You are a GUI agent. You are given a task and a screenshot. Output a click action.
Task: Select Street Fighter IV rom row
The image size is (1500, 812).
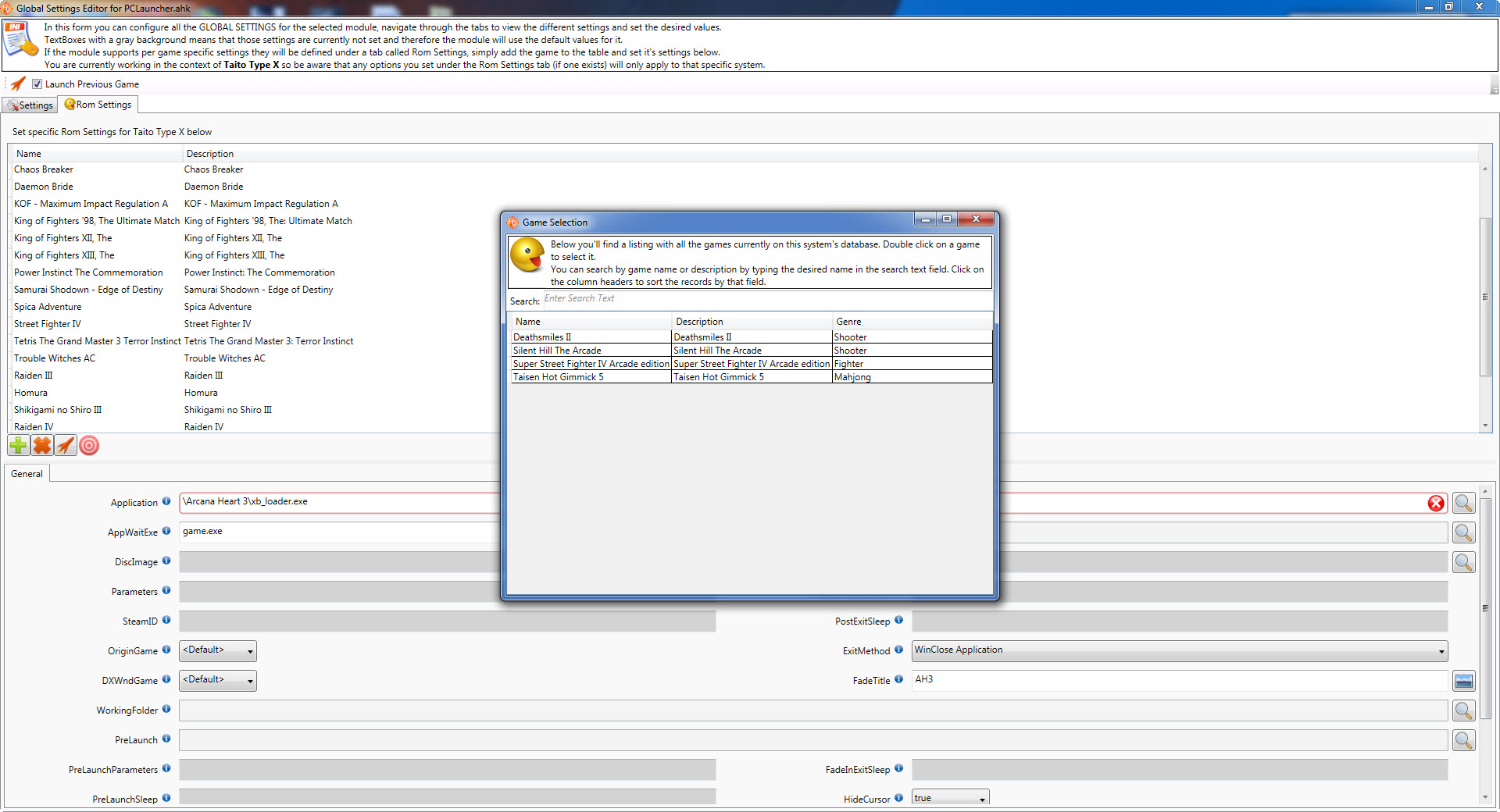pyautogui.click(x=745, y=324)
